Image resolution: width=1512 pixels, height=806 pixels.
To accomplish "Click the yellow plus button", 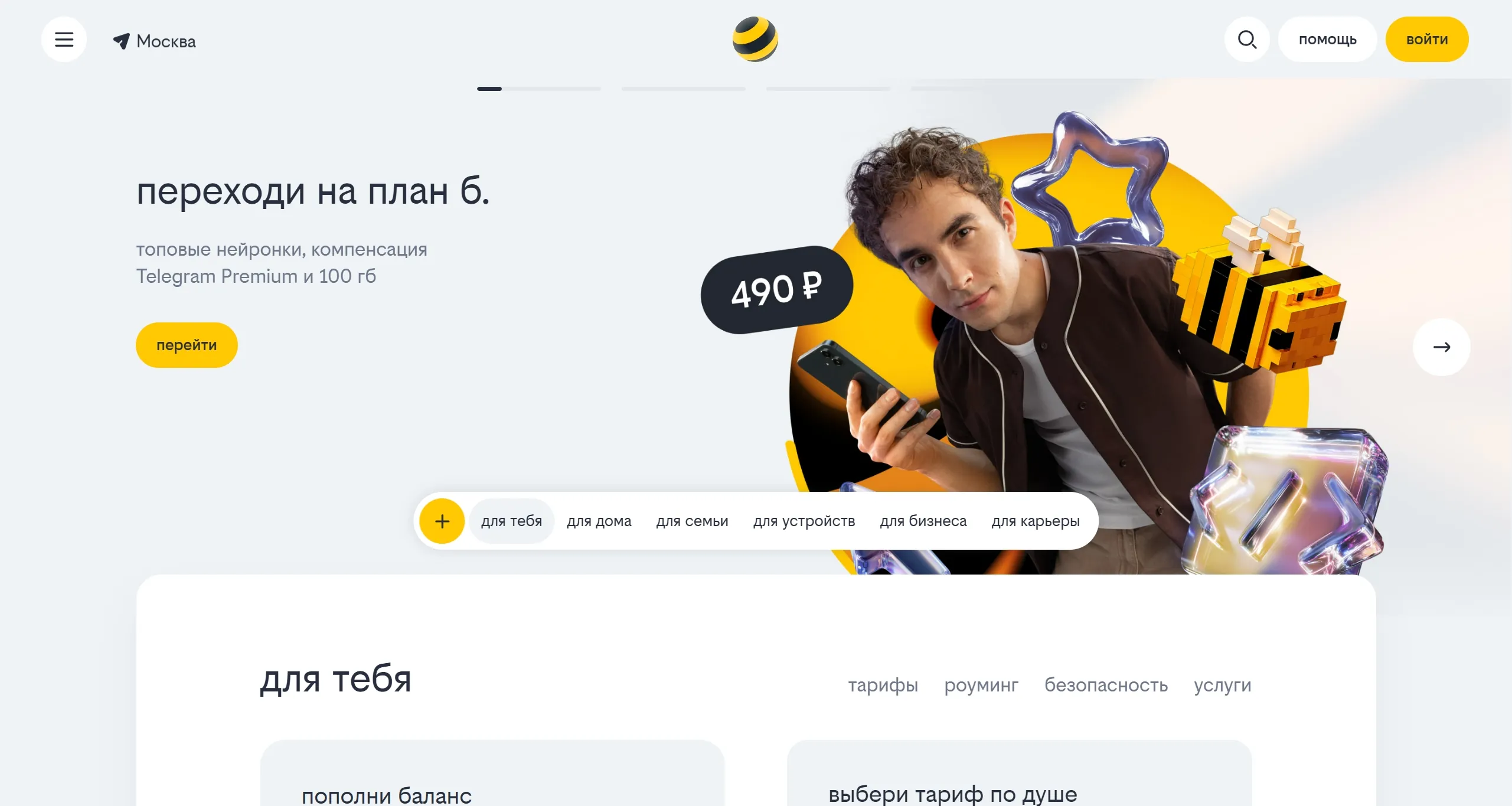I will [442, 521].
